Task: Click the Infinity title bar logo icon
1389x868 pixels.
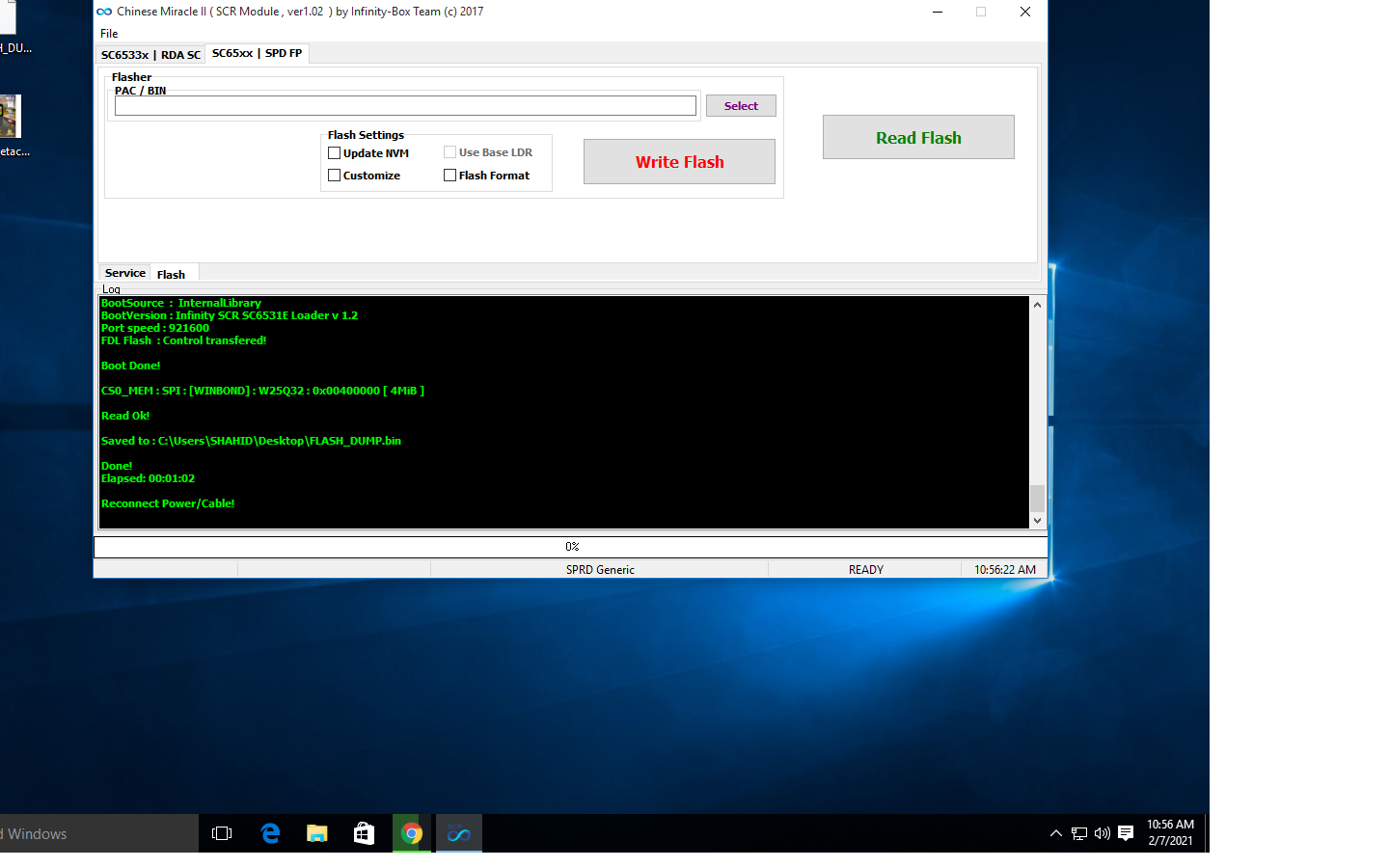Action: (x=104, y=12)
